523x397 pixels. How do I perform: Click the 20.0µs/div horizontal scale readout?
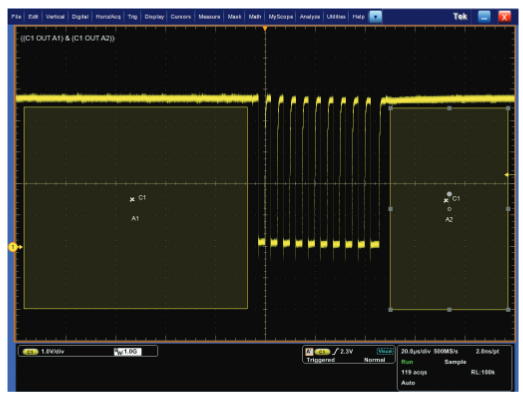415,352
